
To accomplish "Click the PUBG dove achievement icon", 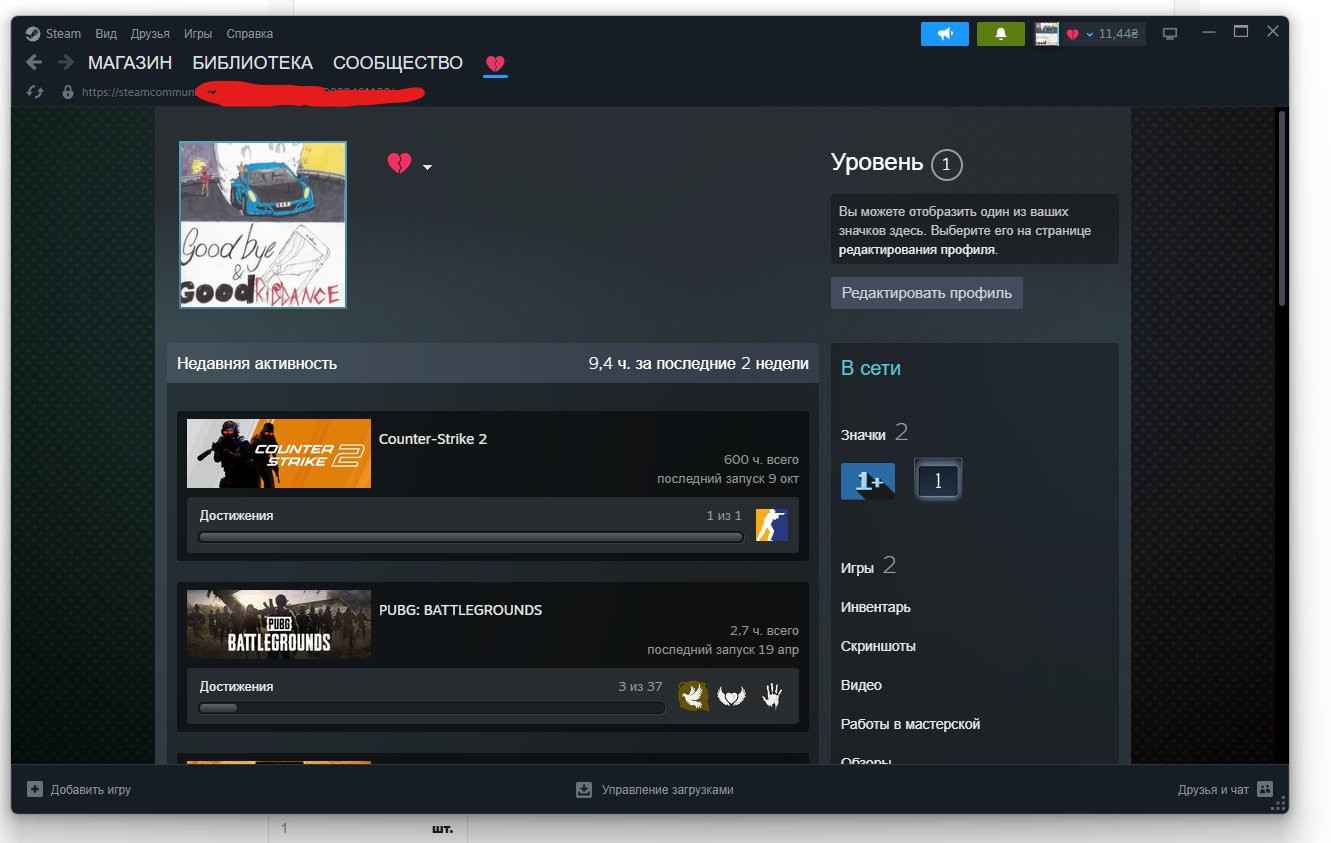I will pos(694,695).
